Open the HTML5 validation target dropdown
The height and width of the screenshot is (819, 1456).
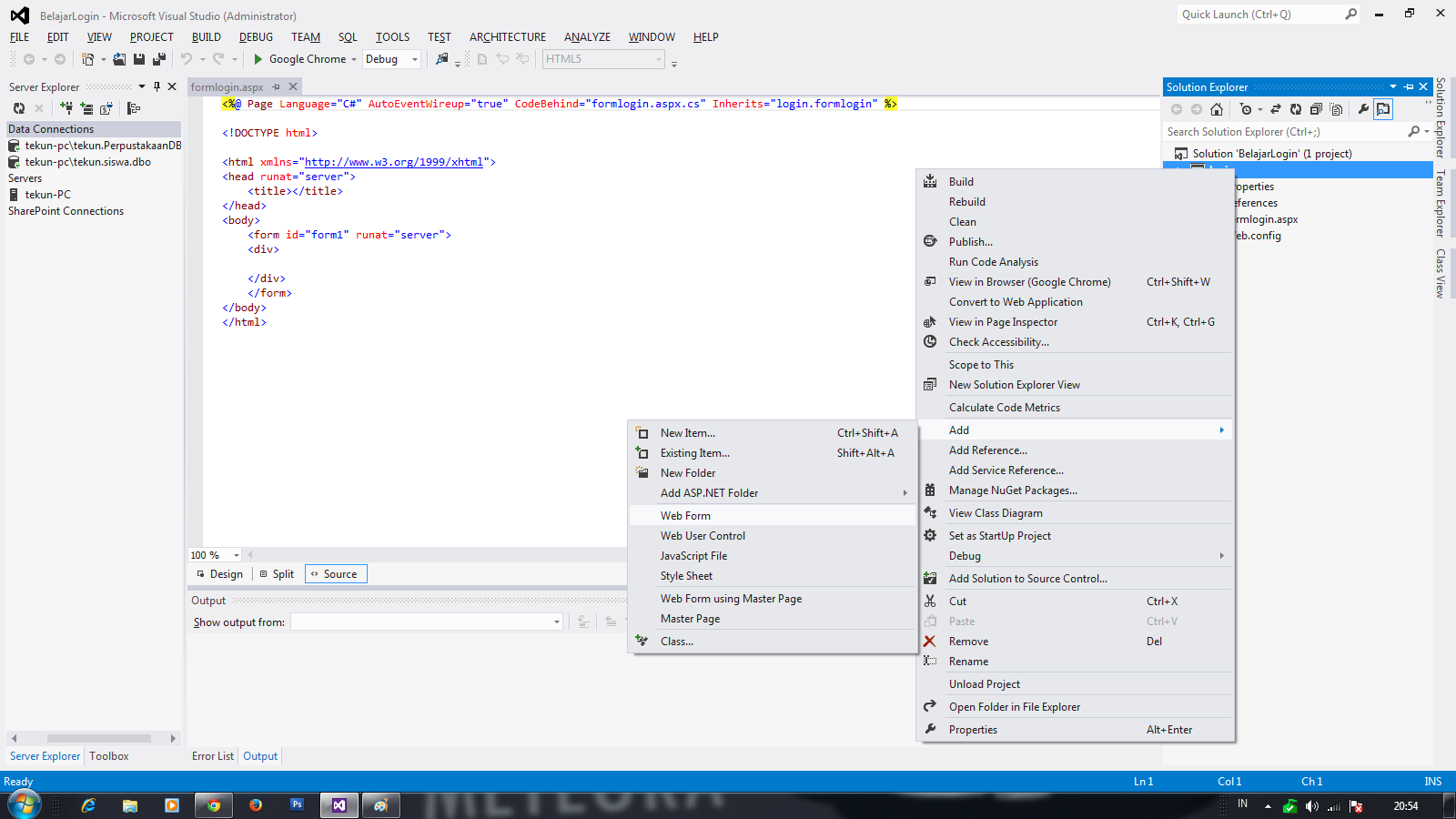pyautogui.click(x=658, y=58)
